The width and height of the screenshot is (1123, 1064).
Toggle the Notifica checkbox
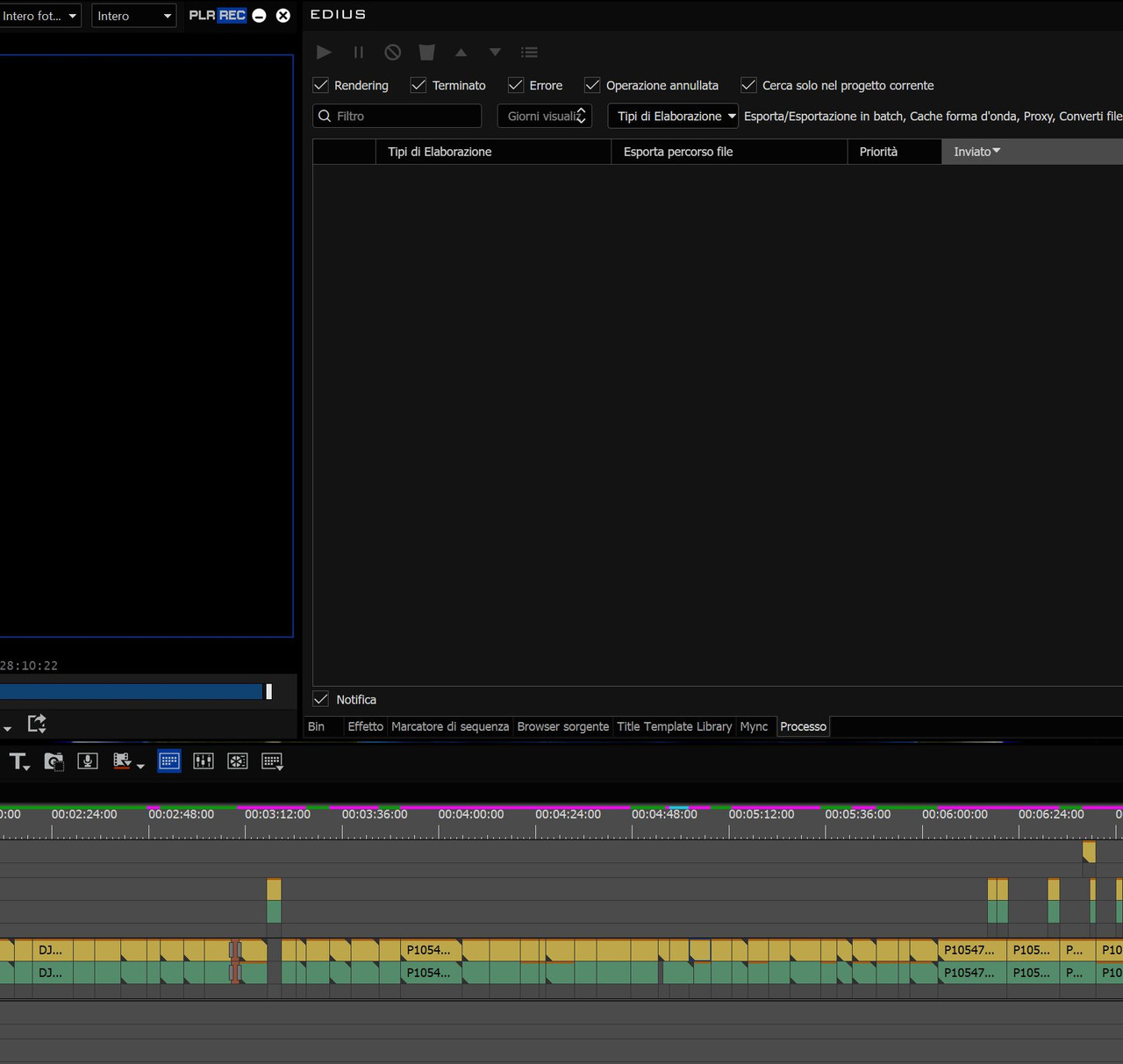click(x=321, y=699)
